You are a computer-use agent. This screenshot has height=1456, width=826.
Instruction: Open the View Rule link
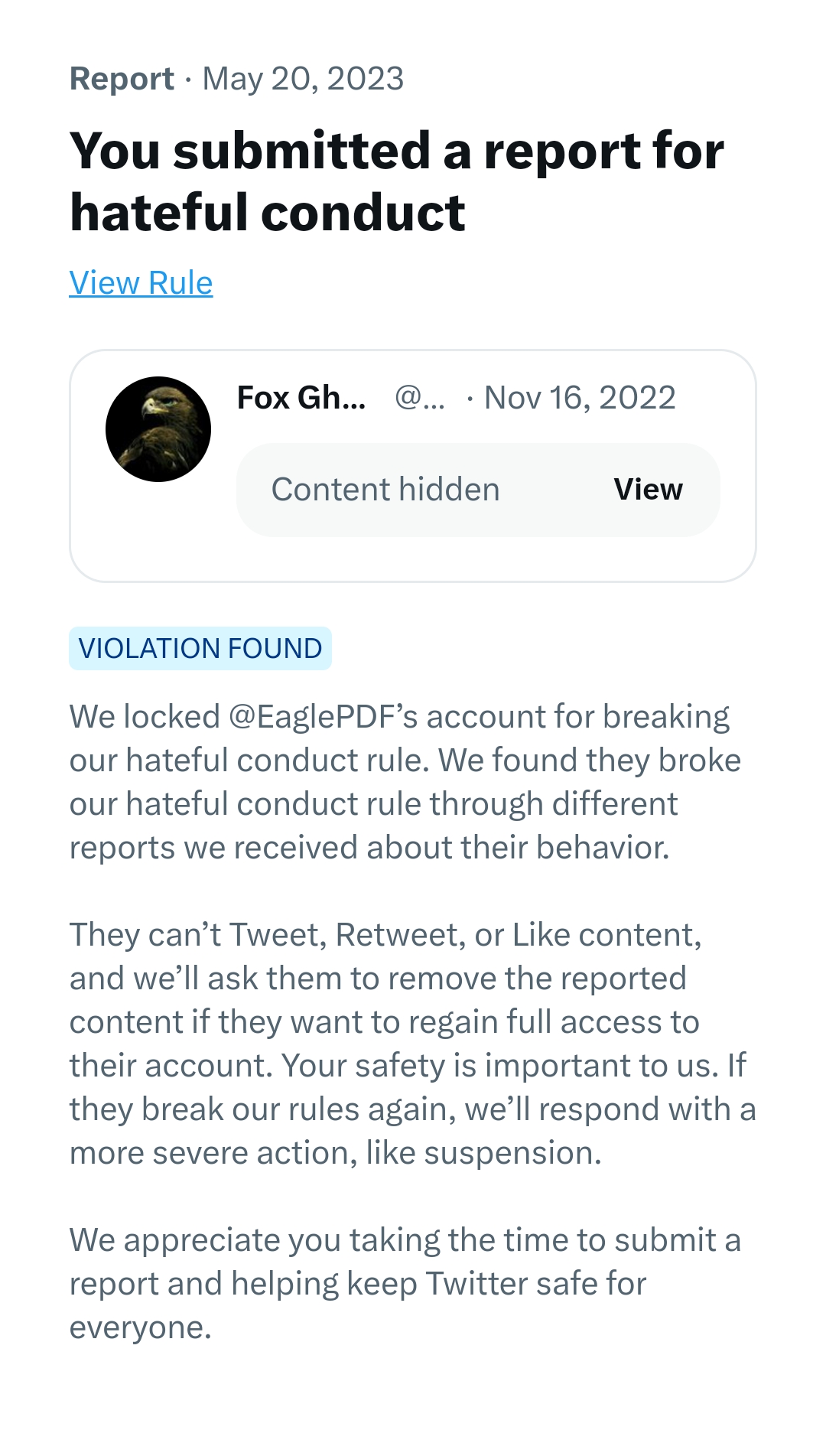pyautogui.click(x=141, y=283)
